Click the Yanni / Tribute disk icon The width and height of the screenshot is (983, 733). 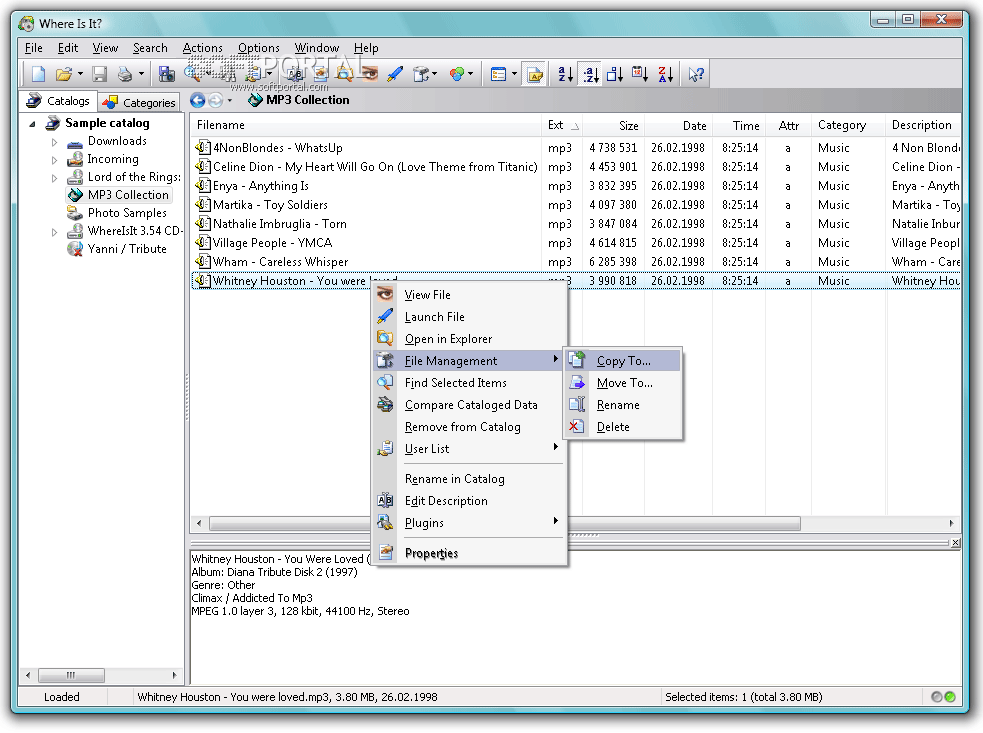pos(75,249)
